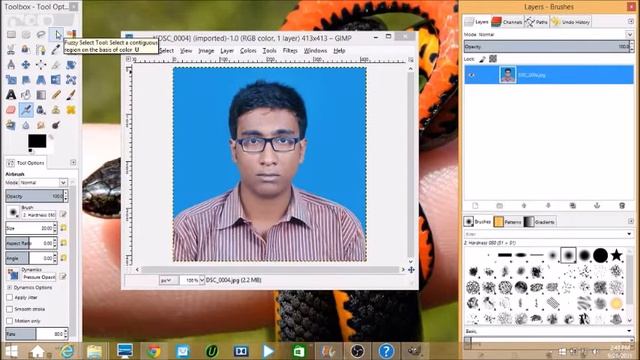
Task: Switch to the Gradients tab
Action: tap(540, 222)
